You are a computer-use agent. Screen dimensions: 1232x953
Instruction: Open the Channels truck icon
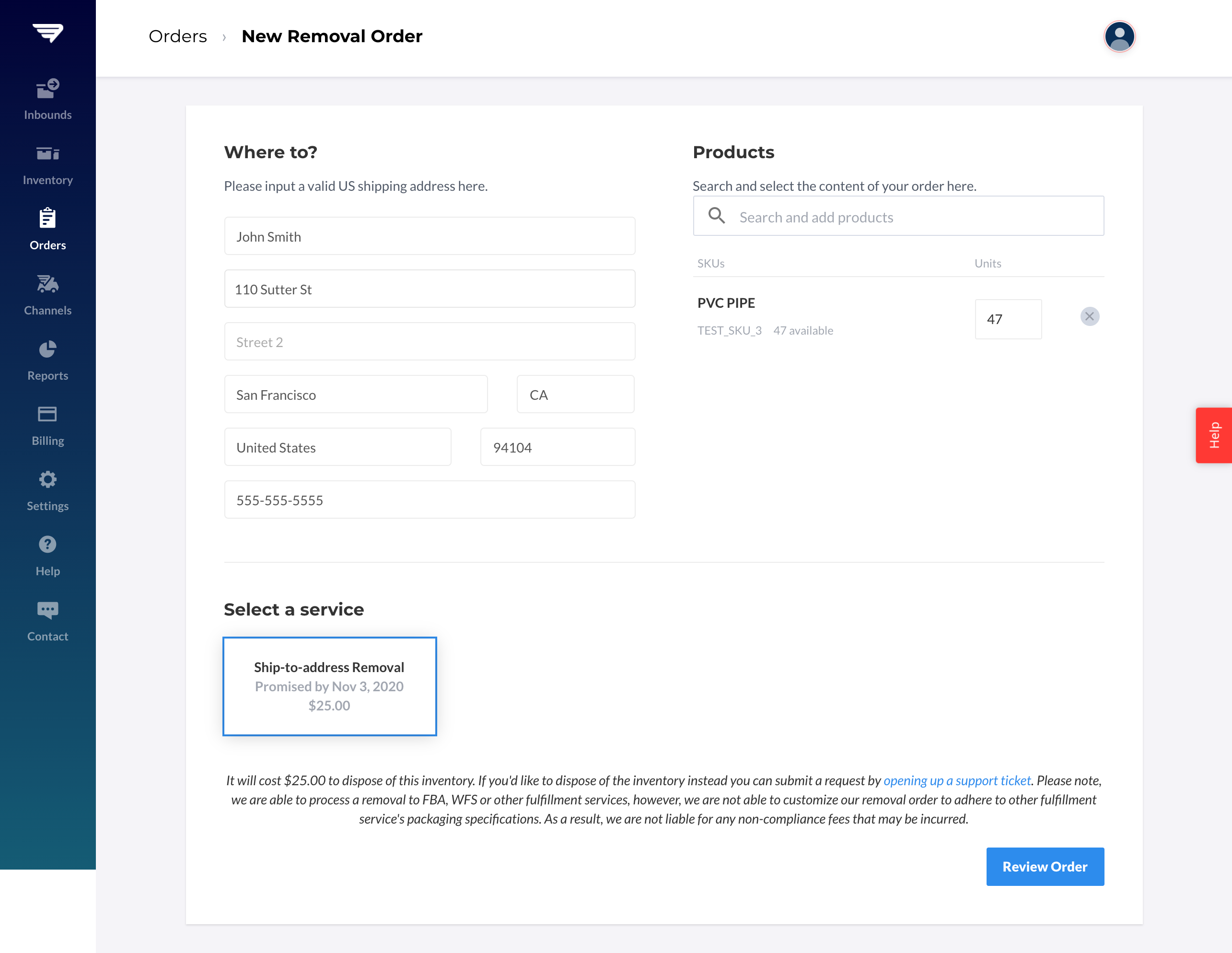(47, 284)
